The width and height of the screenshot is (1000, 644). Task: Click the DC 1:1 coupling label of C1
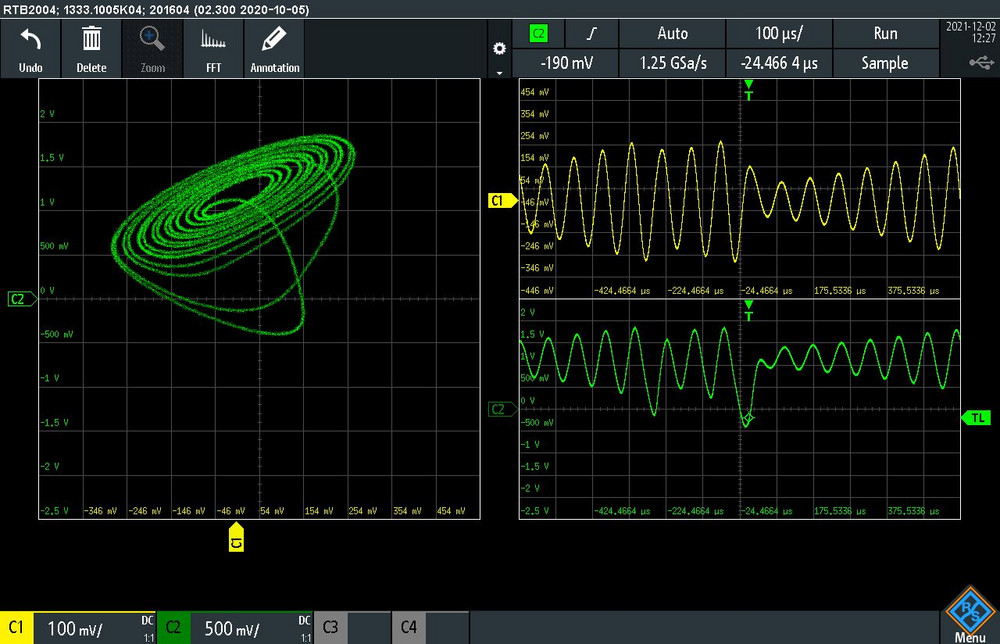click(147, 629)
